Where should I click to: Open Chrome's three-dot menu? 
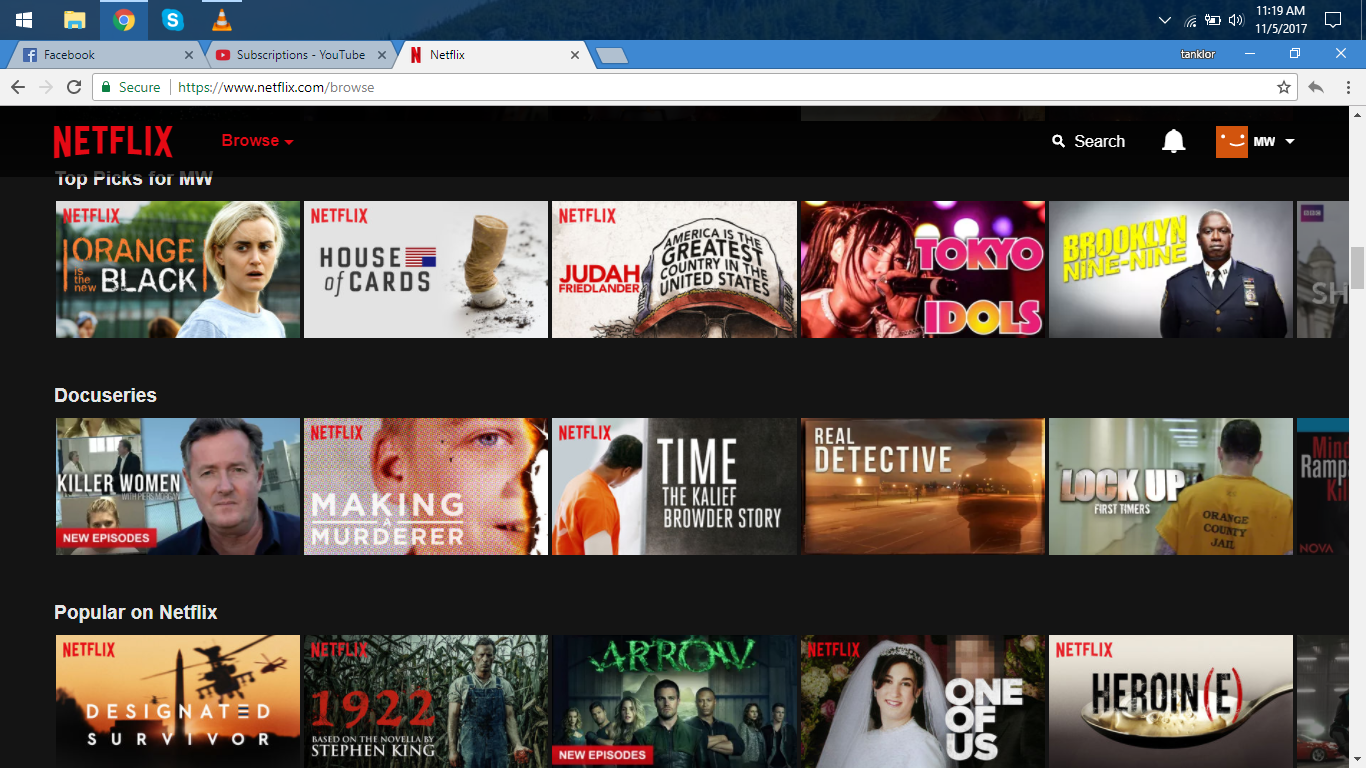[1347, 87]
